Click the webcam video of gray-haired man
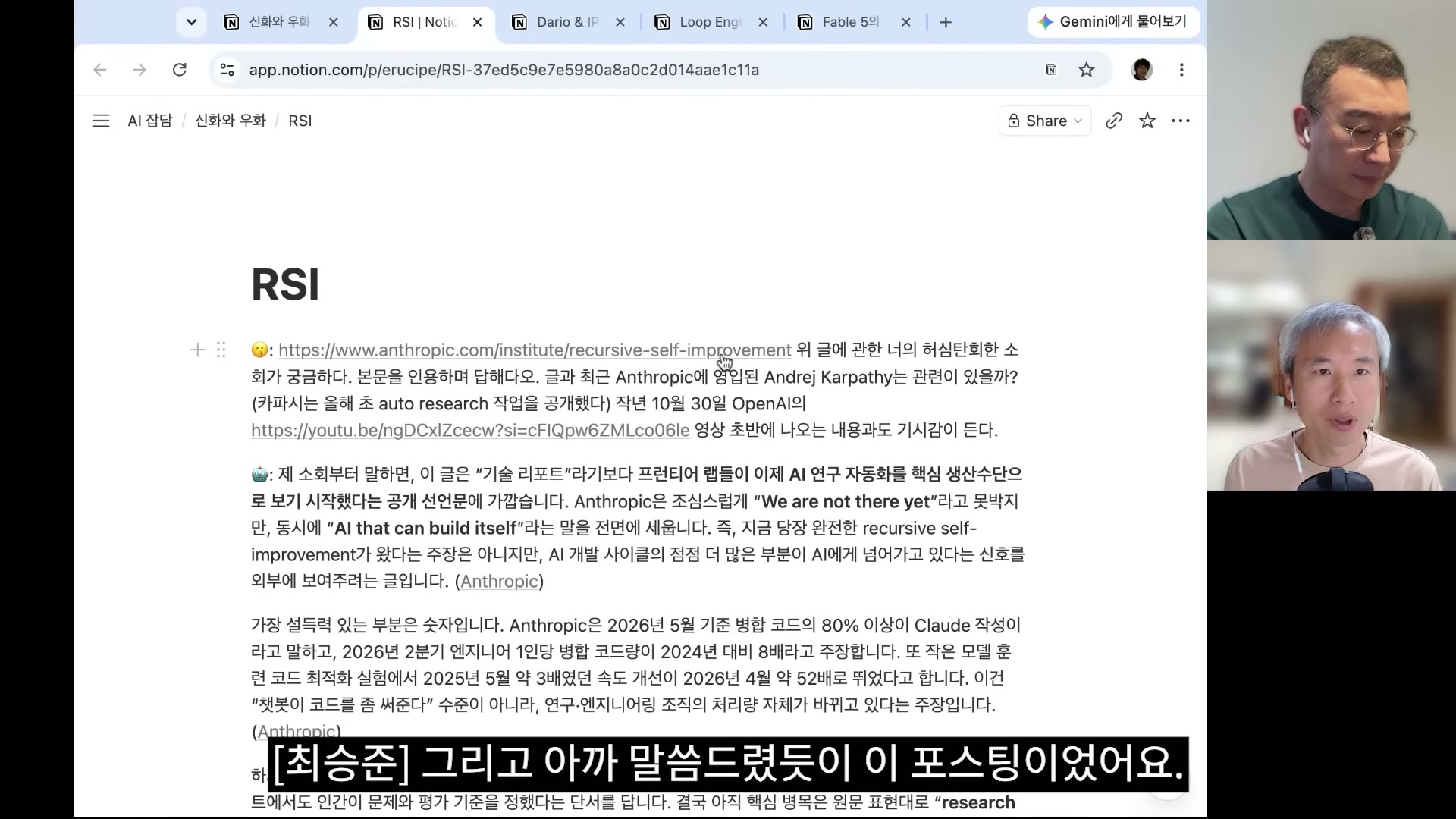1456x819 pixels. point(1332,366)
